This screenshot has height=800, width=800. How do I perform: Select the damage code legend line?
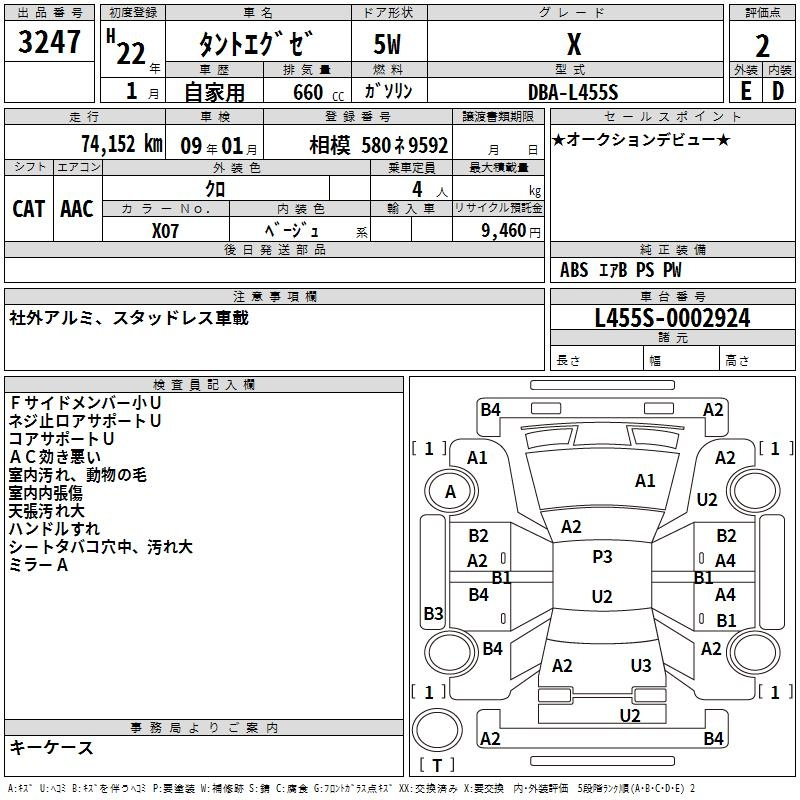352,788
